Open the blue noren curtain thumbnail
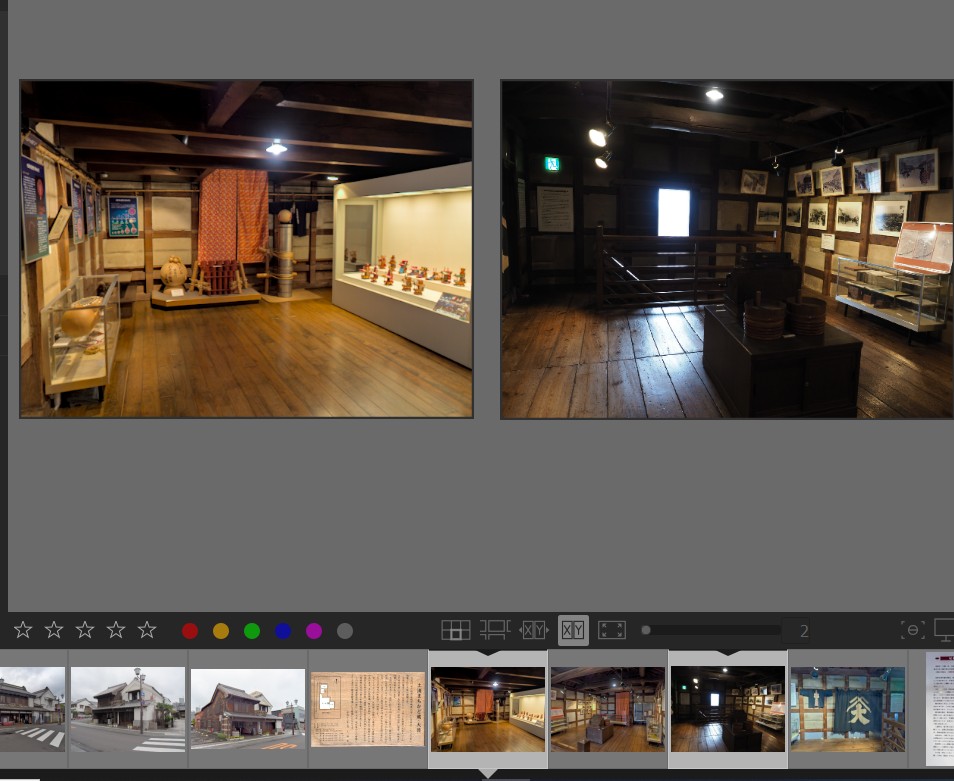 click(x=848, y=709)
